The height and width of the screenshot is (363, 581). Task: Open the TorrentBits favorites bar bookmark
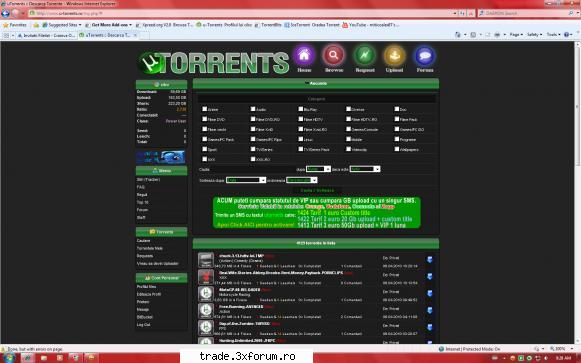(x=268, y=25)
